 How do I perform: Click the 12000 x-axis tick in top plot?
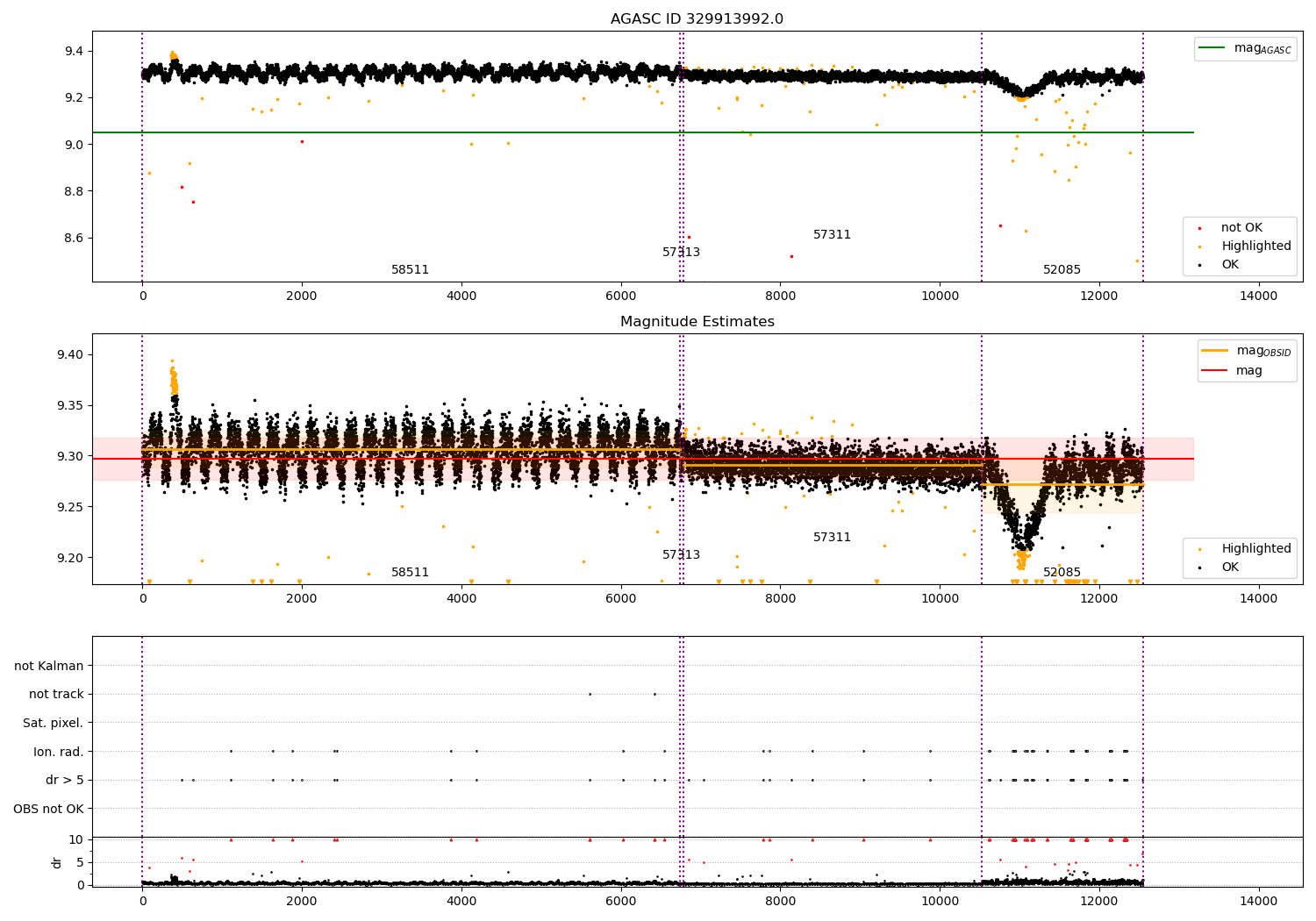coord(1099,296)
